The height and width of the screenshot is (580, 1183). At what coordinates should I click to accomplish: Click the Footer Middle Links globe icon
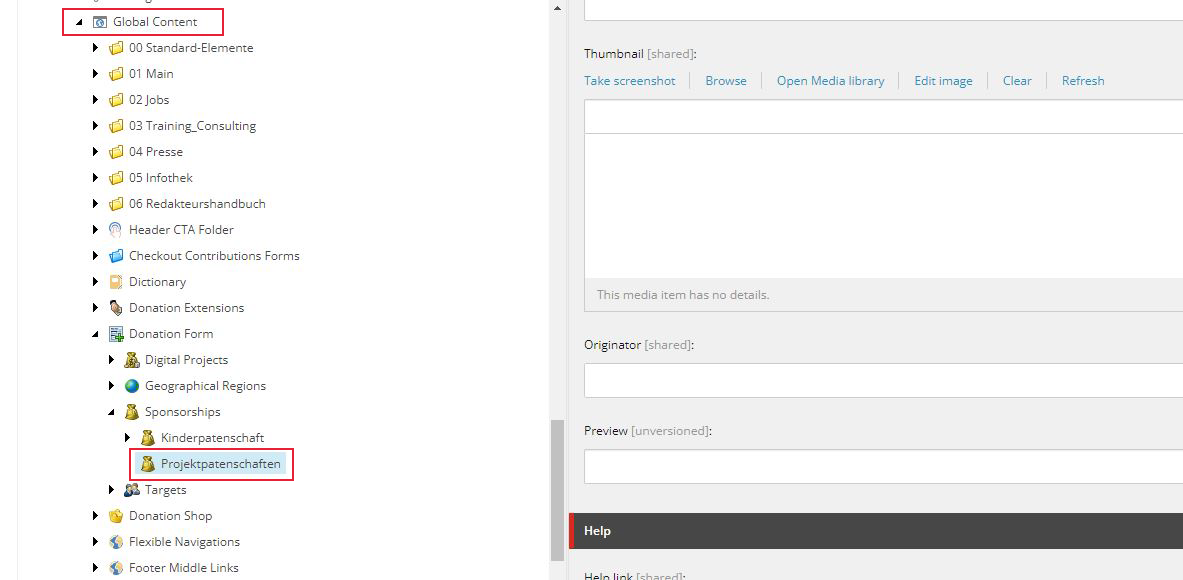coord(115,568)
